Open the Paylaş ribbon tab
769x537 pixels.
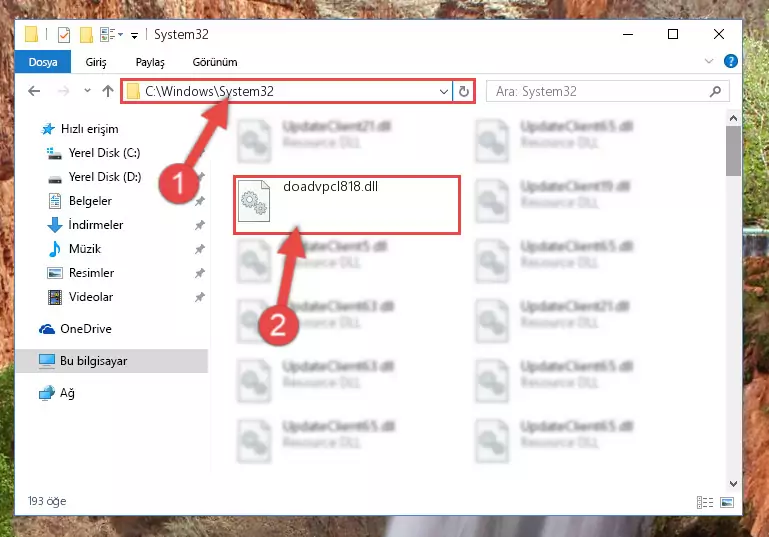150,62
